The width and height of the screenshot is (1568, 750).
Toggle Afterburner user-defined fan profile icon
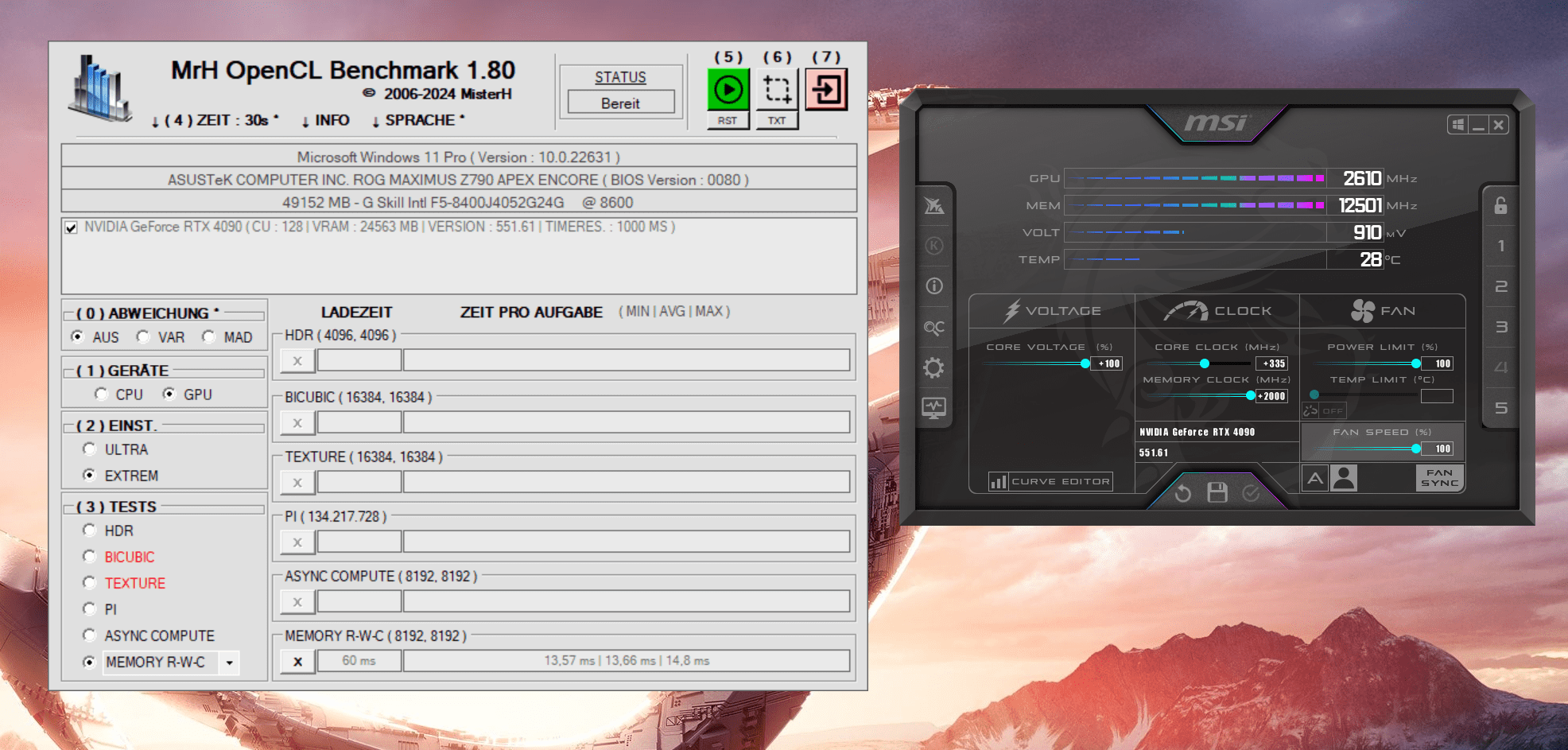coord(1344,478)
